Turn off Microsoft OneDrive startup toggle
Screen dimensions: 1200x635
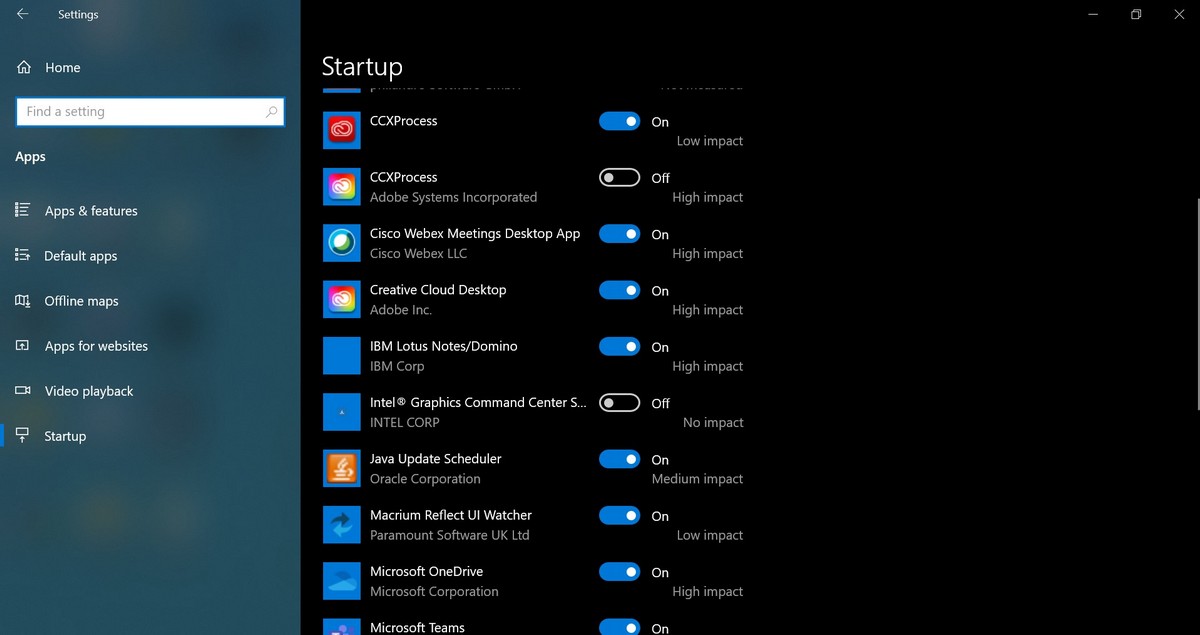coord(619,572)
